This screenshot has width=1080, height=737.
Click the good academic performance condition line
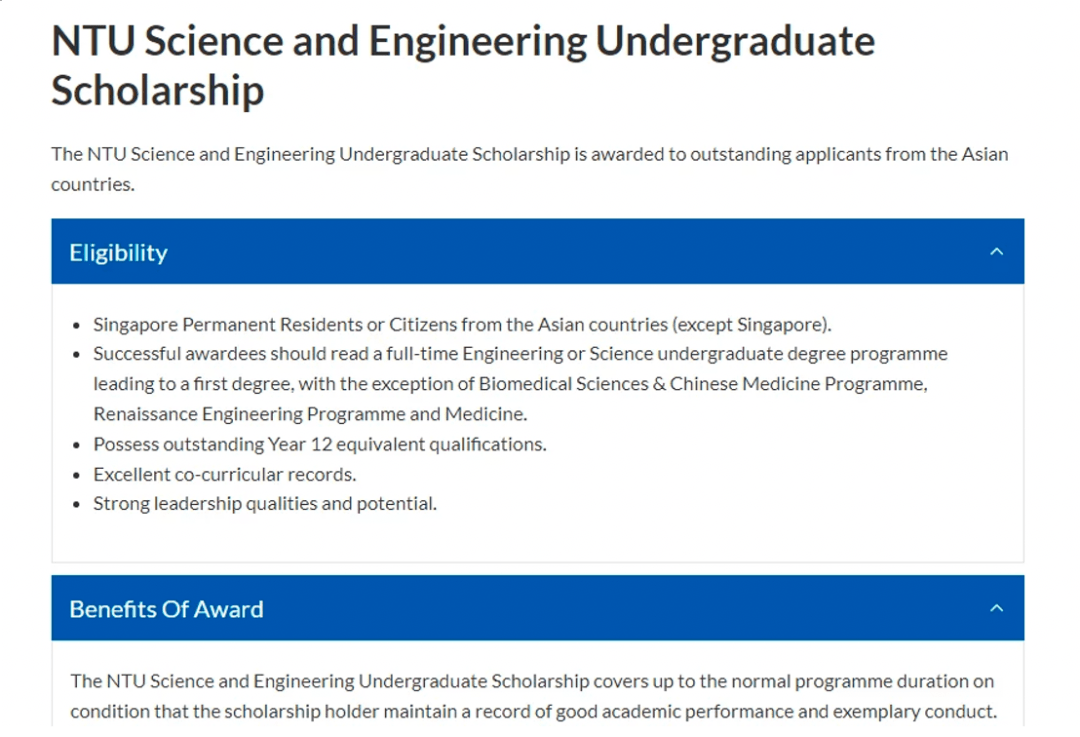coord(532,711)
